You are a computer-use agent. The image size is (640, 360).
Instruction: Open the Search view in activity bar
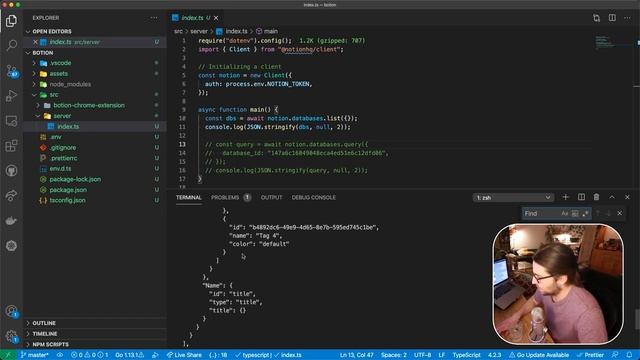coord(11,45)
